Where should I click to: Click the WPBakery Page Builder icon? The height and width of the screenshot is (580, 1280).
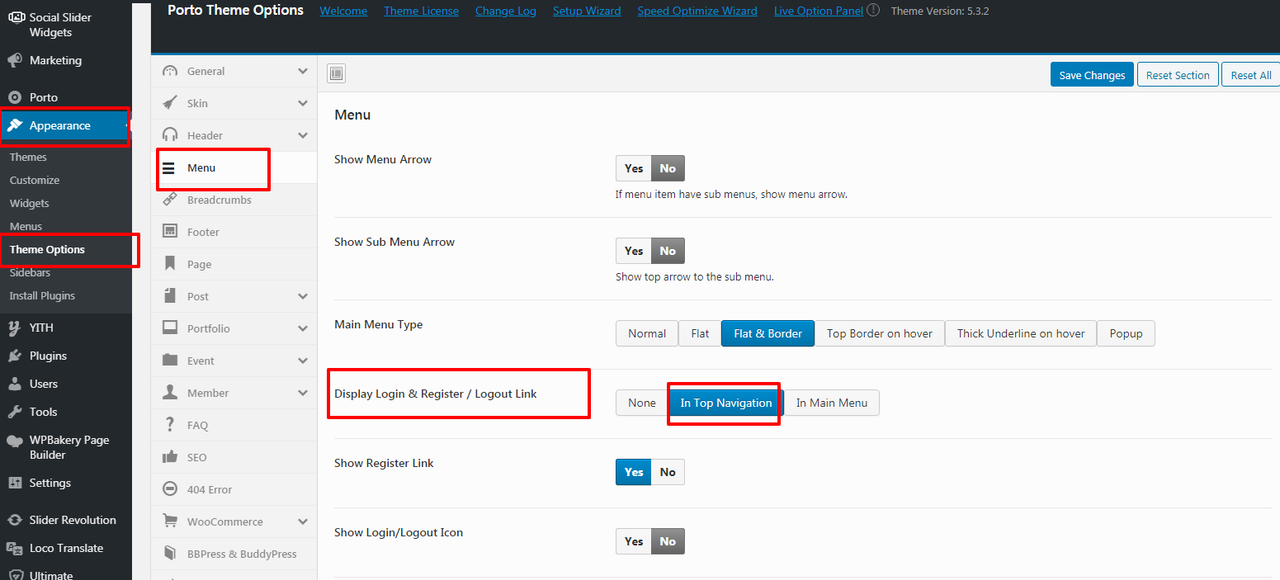(14, 440)
